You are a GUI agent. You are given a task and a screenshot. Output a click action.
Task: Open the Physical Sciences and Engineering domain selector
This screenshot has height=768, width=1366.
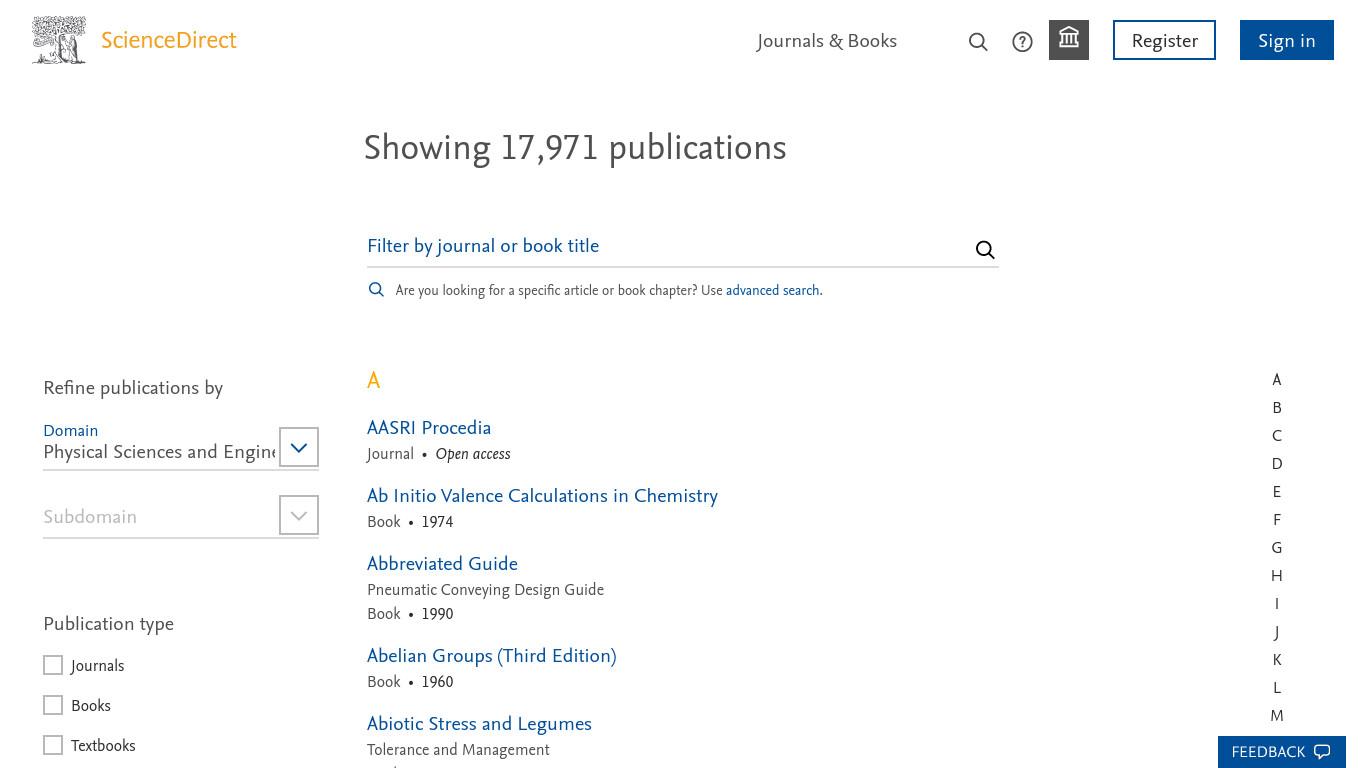pyautogui.click(x=160, y=452)
